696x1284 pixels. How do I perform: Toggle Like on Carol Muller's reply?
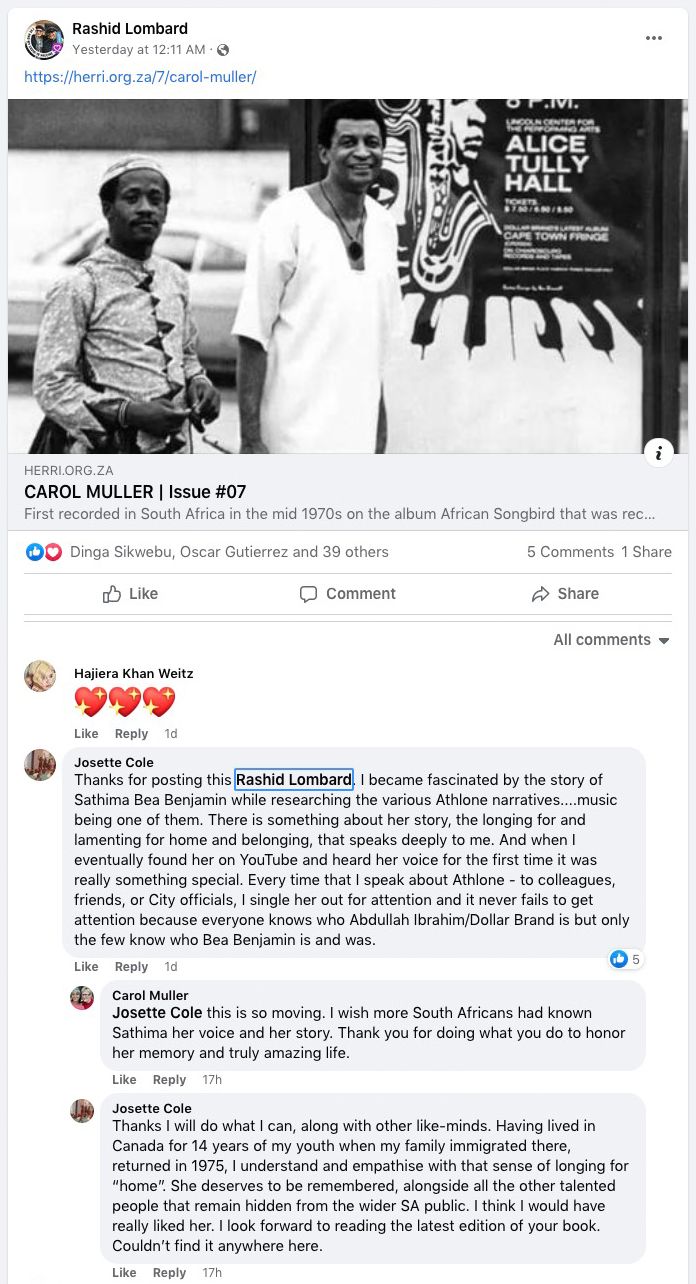pos(124,1080)
